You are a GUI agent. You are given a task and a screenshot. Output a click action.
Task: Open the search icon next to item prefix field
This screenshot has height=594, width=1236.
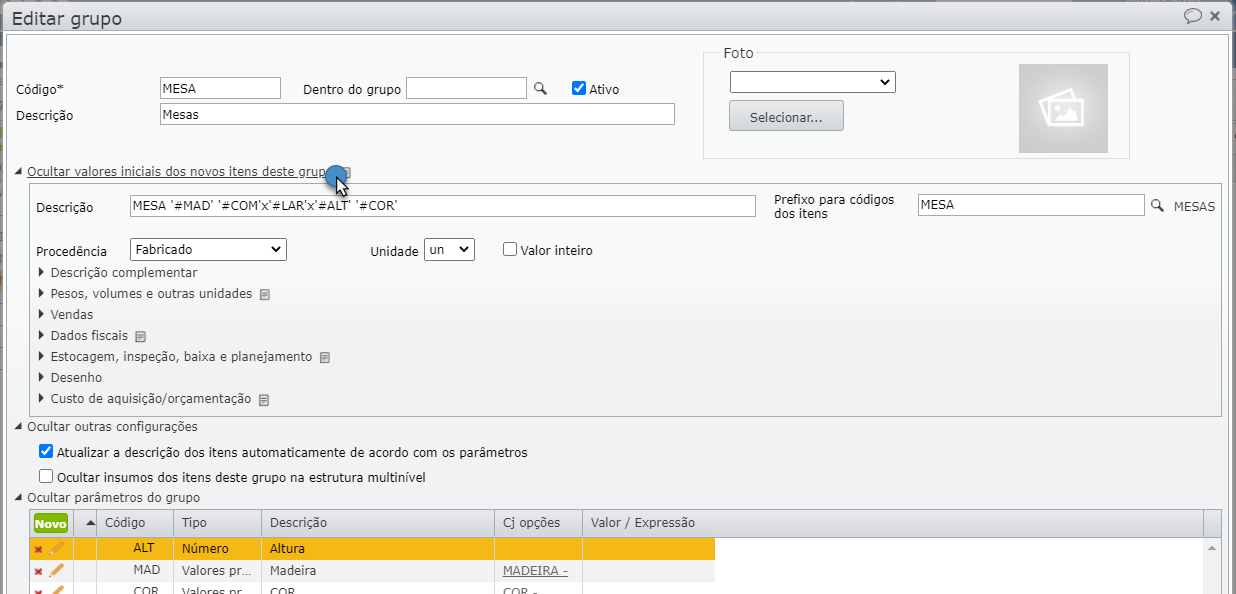click(x=1159, y=204)
